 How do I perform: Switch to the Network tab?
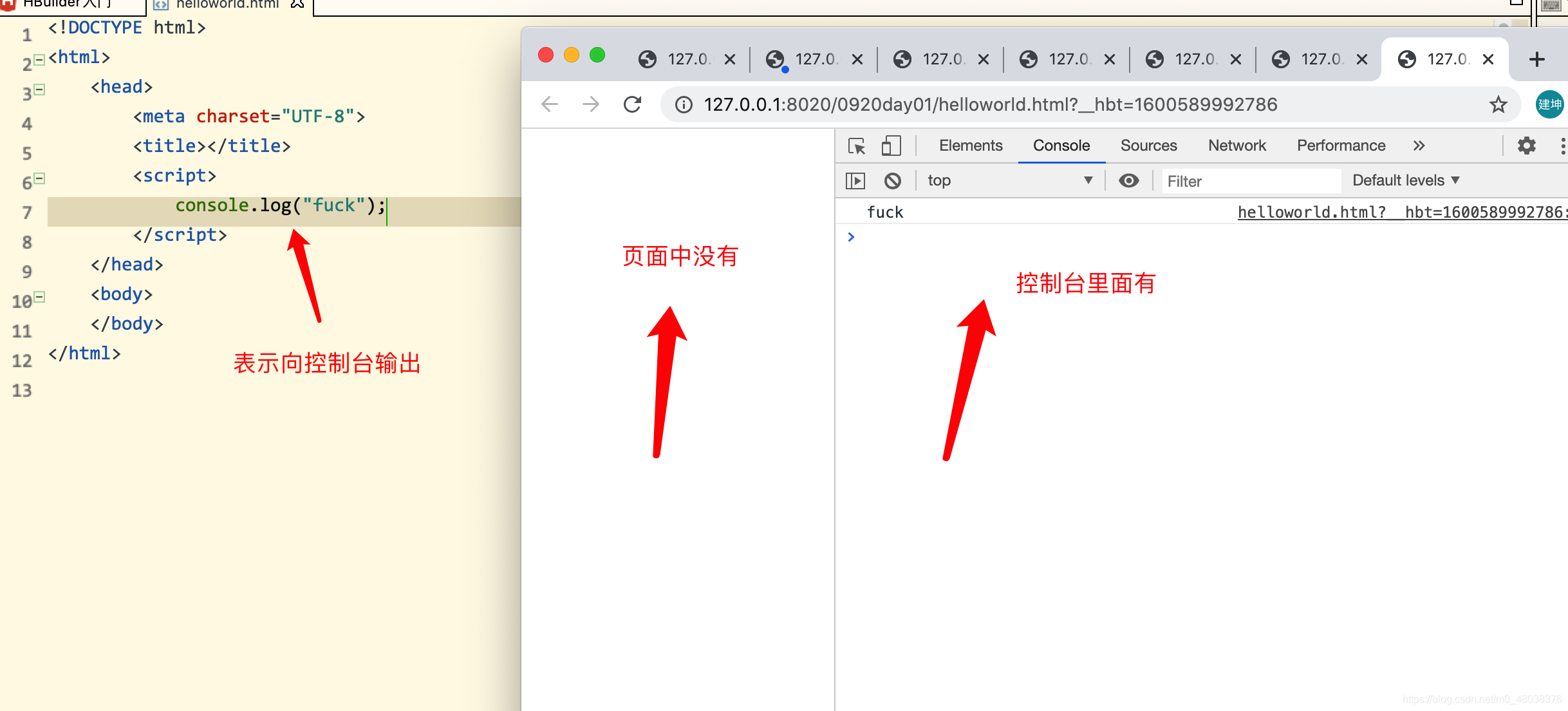(x=1237, y=146)
